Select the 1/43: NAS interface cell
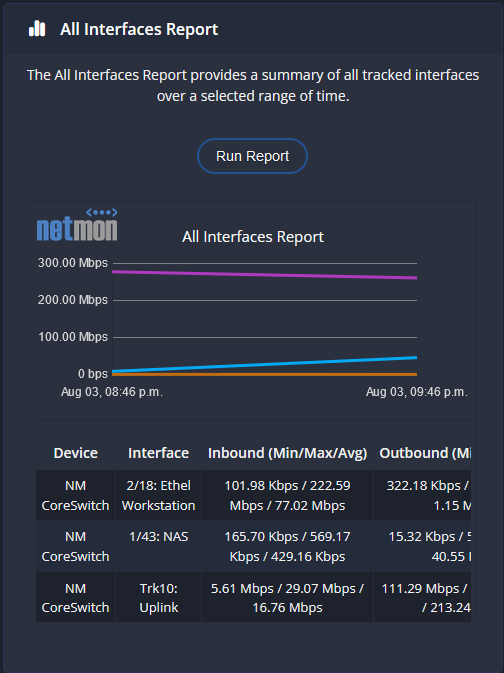The height and width of the screenshot is (673, 504). [158, 546]
